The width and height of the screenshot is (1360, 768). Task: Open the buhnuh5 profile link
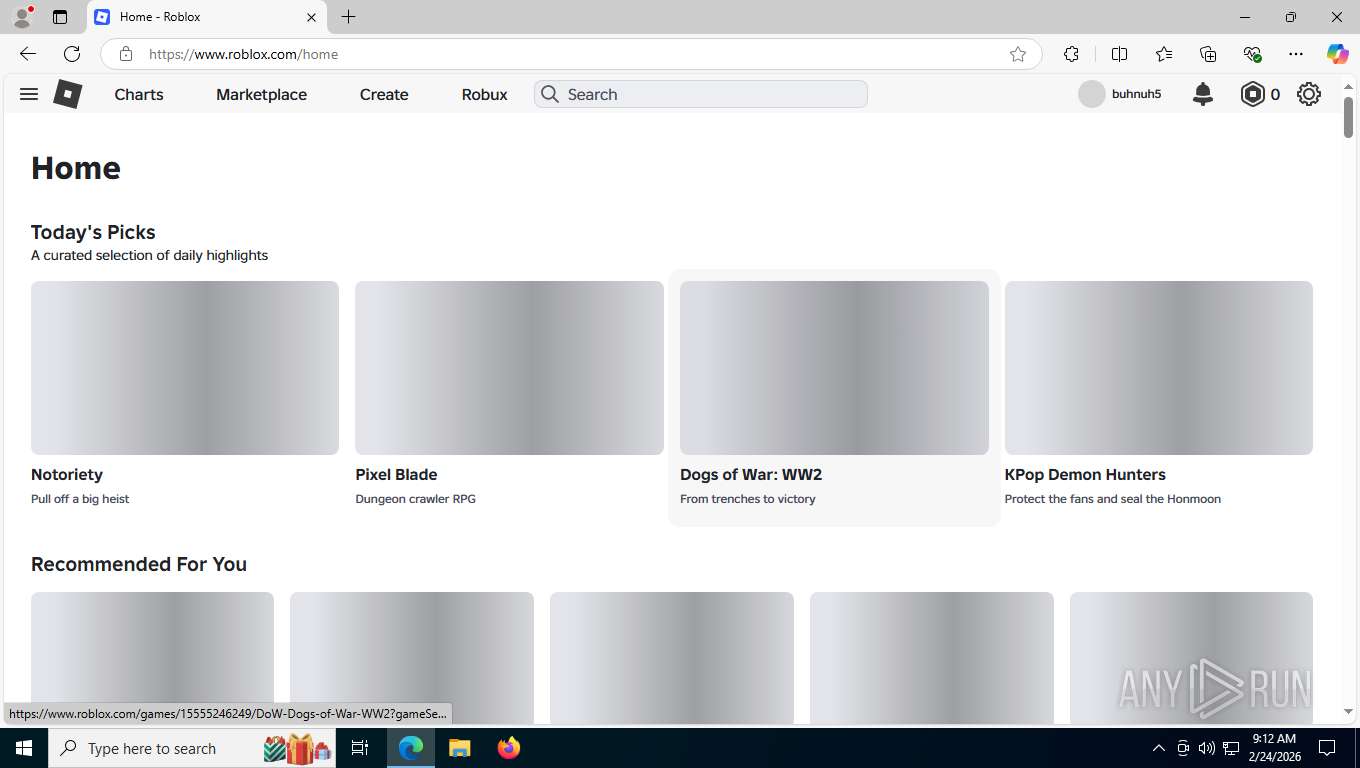[x=1136, y=94]
